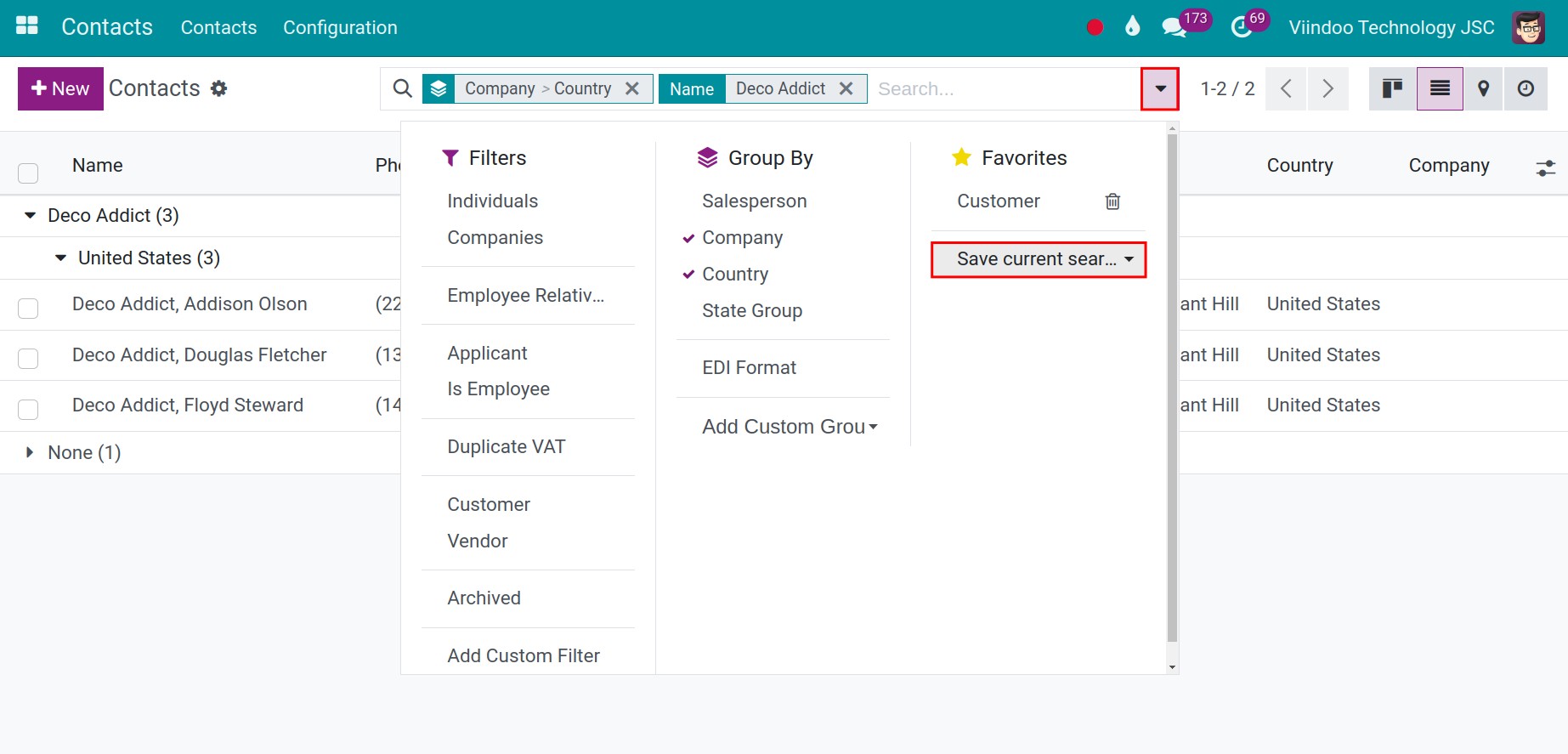1568x754 pixels.
Task: Switch to Activity view
Action: point(1526,88)
